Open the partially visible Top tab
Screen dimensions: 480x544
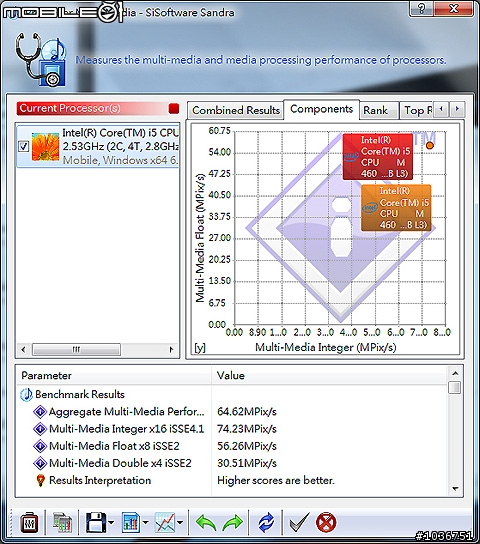click(418, 110)
